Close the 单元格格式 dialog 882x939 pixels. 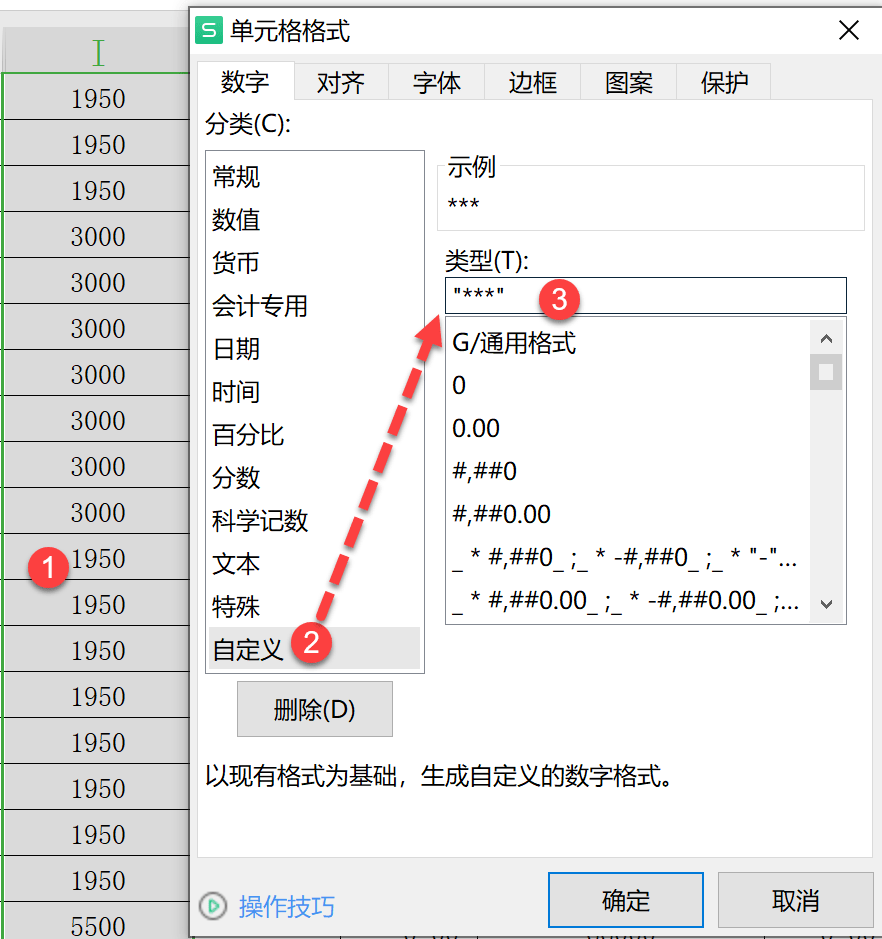(848, 30)
